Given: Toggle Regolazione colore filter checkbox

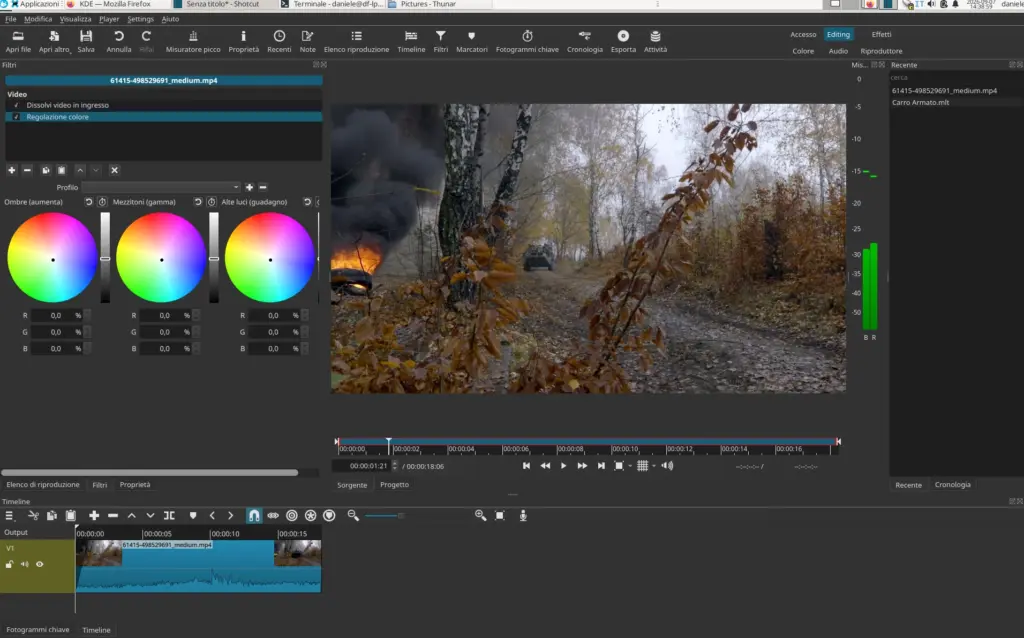Looking at the screenshot, I should [x=16, y=117].
